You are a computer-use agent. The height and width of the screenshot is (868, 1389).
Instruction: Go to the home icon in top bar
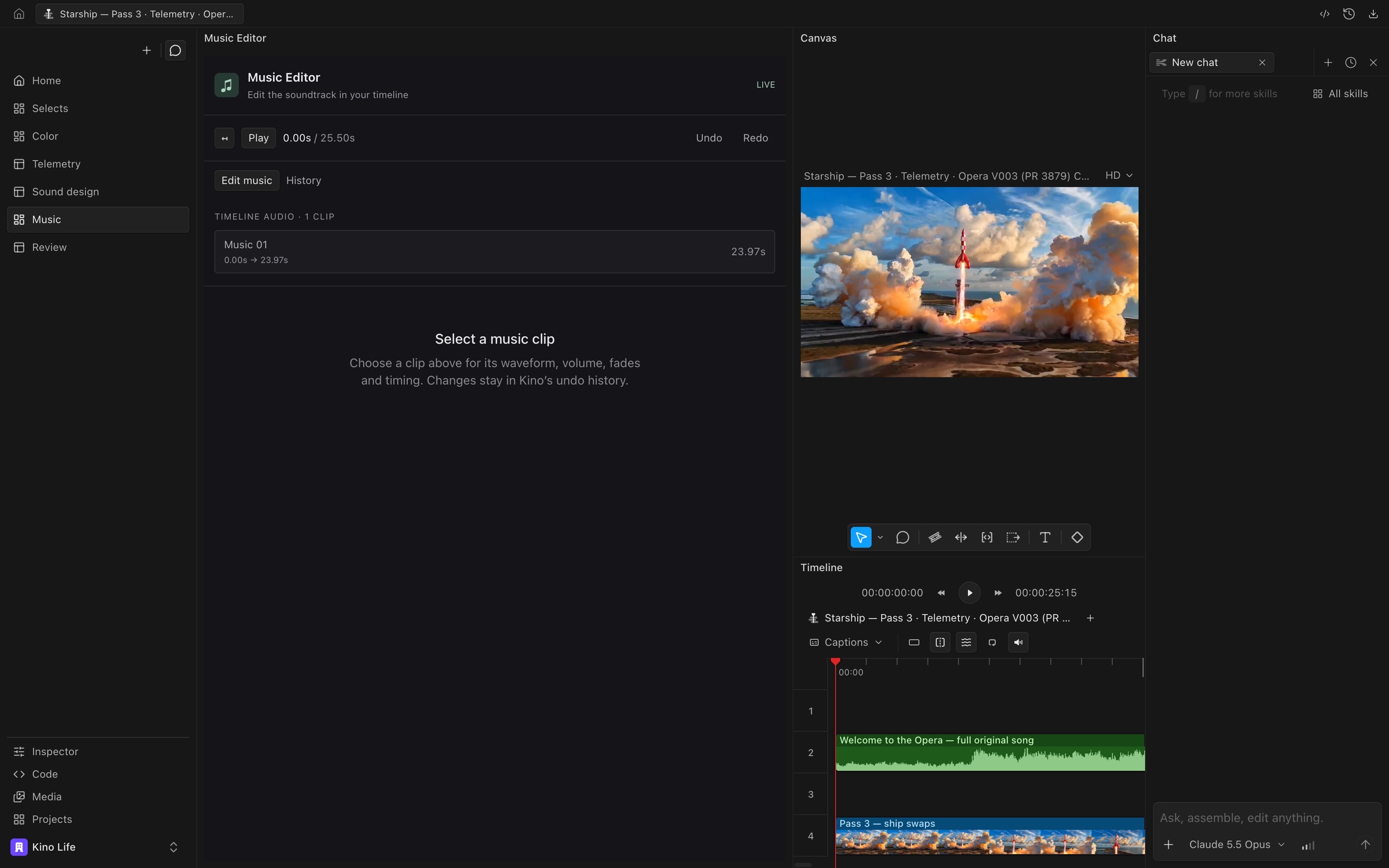19,14
